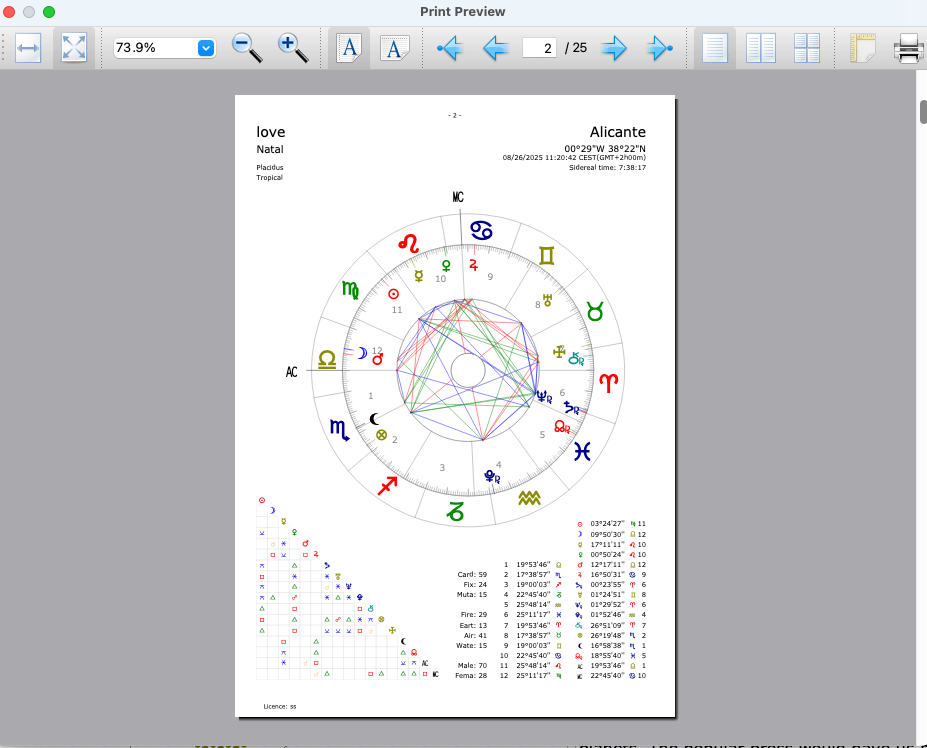Go to the previous page

[496, 47]
